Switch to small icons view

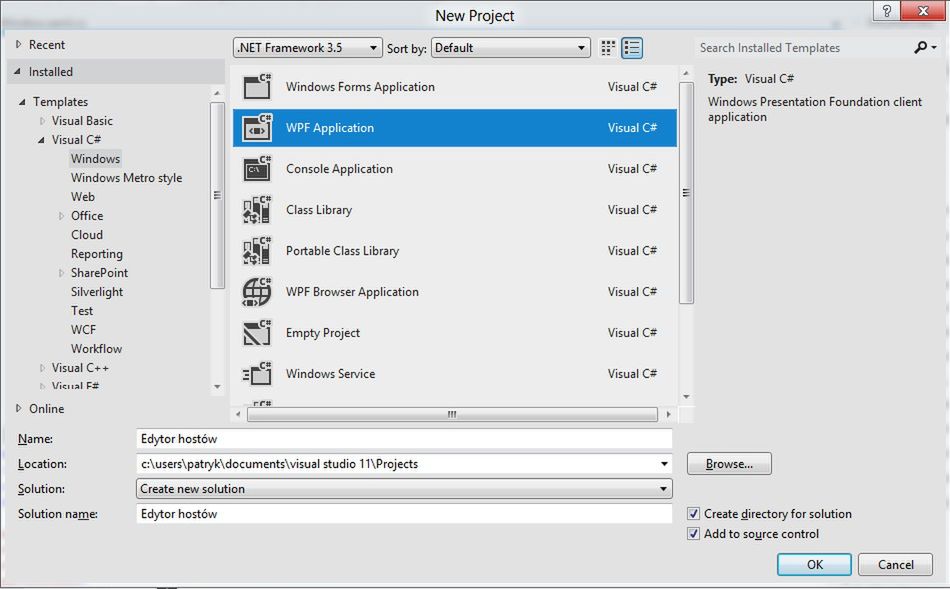pos(608,48)
